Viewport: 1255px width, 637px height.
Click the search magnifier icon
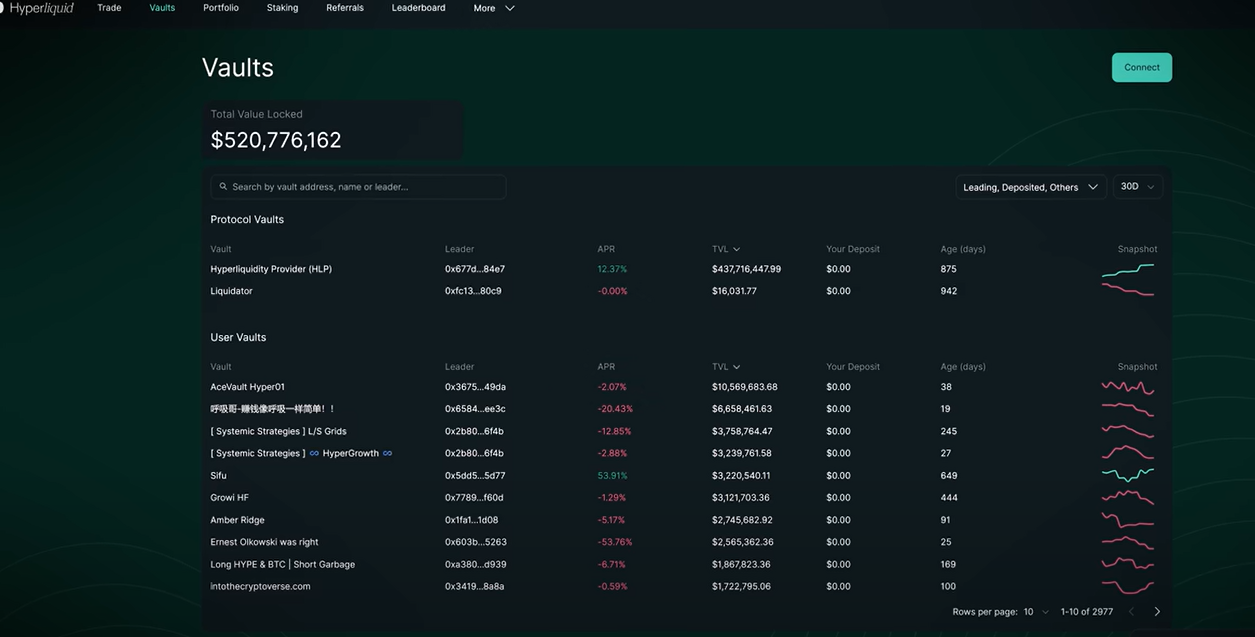click(223, 187)
